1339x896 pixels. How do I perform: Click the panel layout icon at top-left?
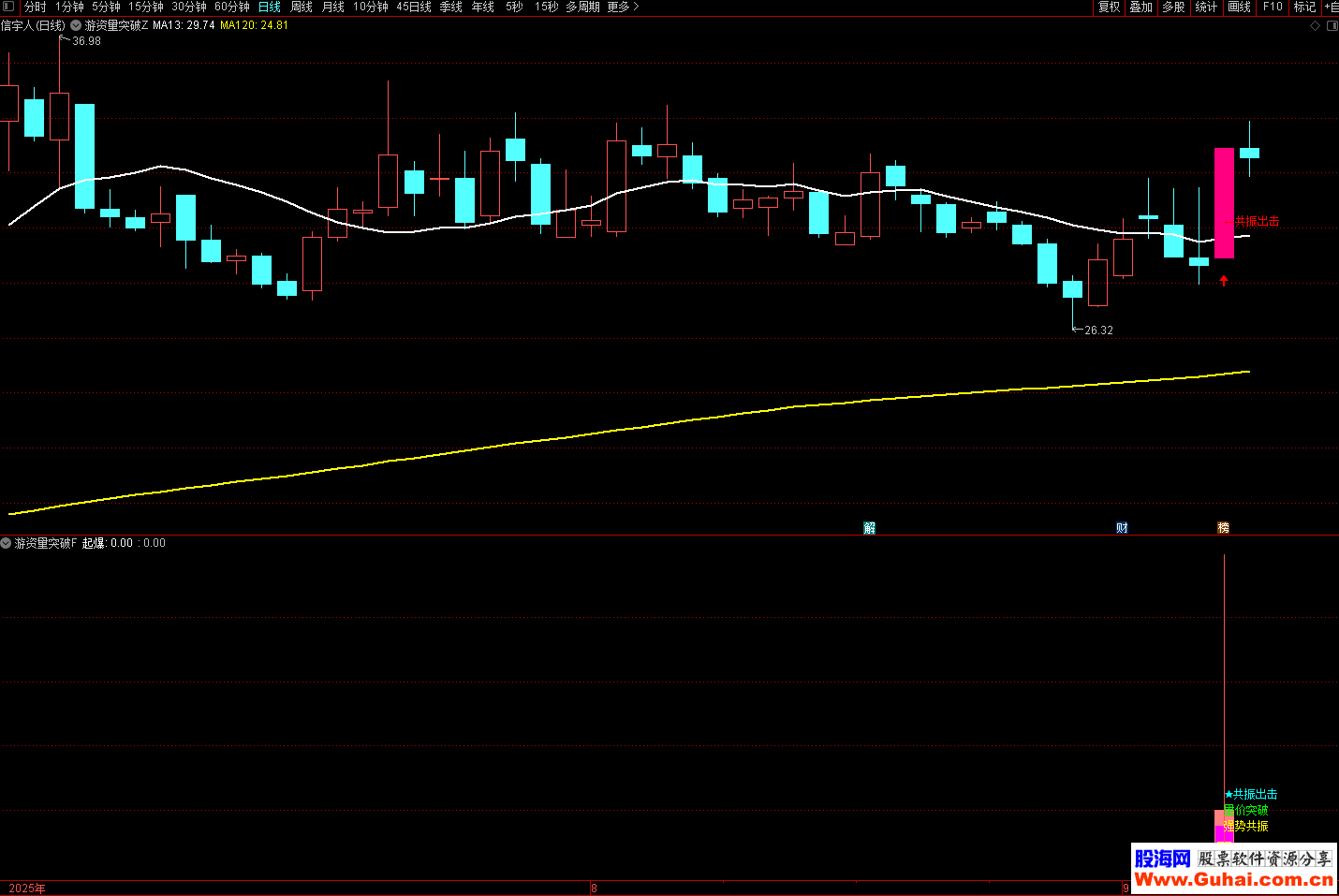[8, 7]
